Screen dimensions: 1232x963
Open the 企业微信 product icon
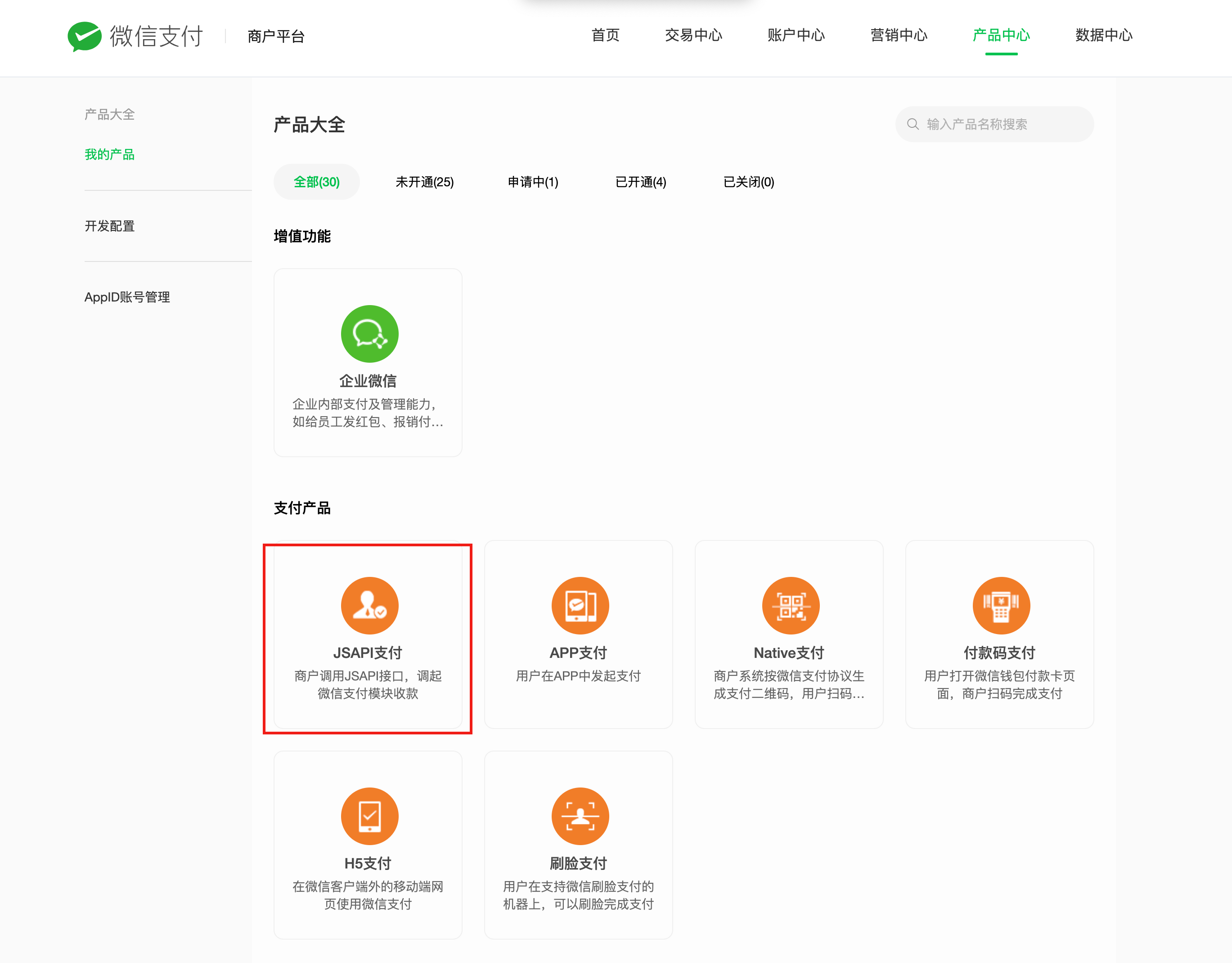click(x=369, y=333)
